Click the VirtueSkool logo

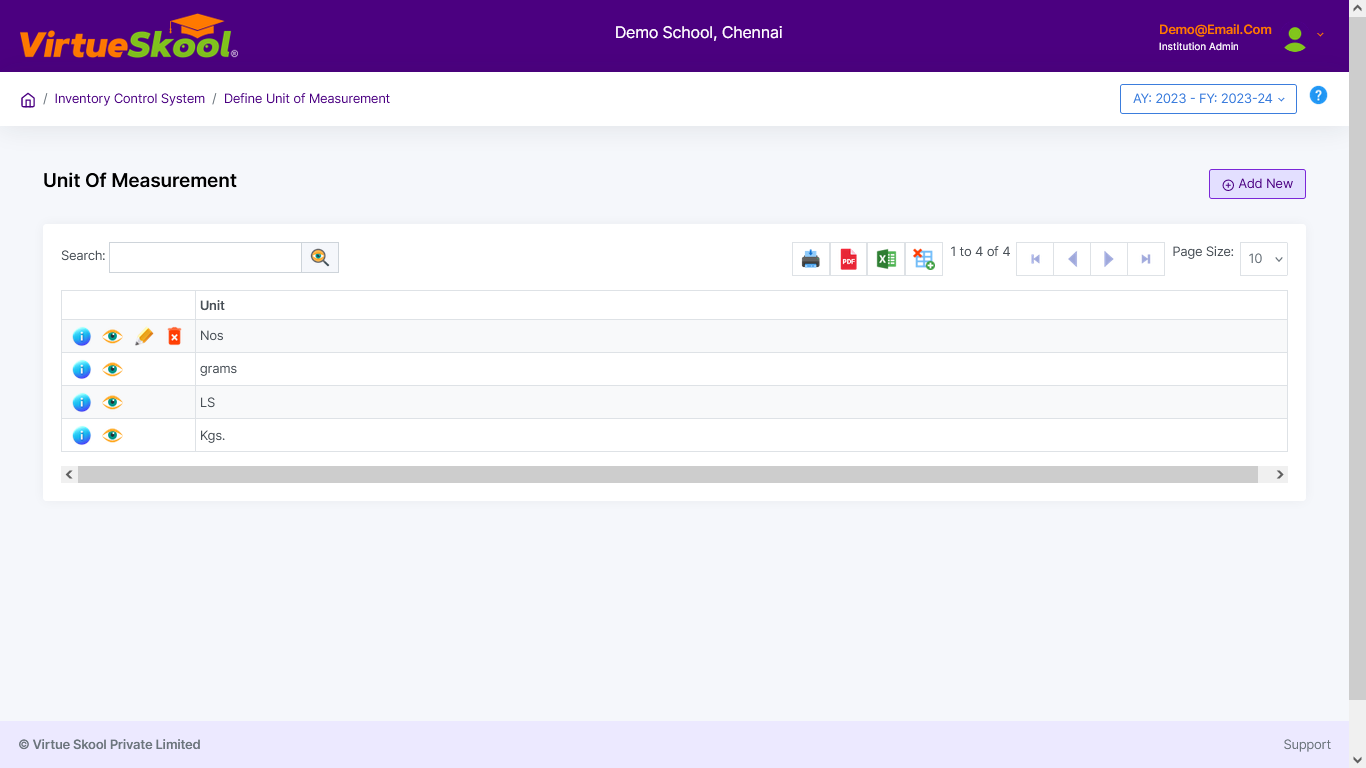click(129, 38)
